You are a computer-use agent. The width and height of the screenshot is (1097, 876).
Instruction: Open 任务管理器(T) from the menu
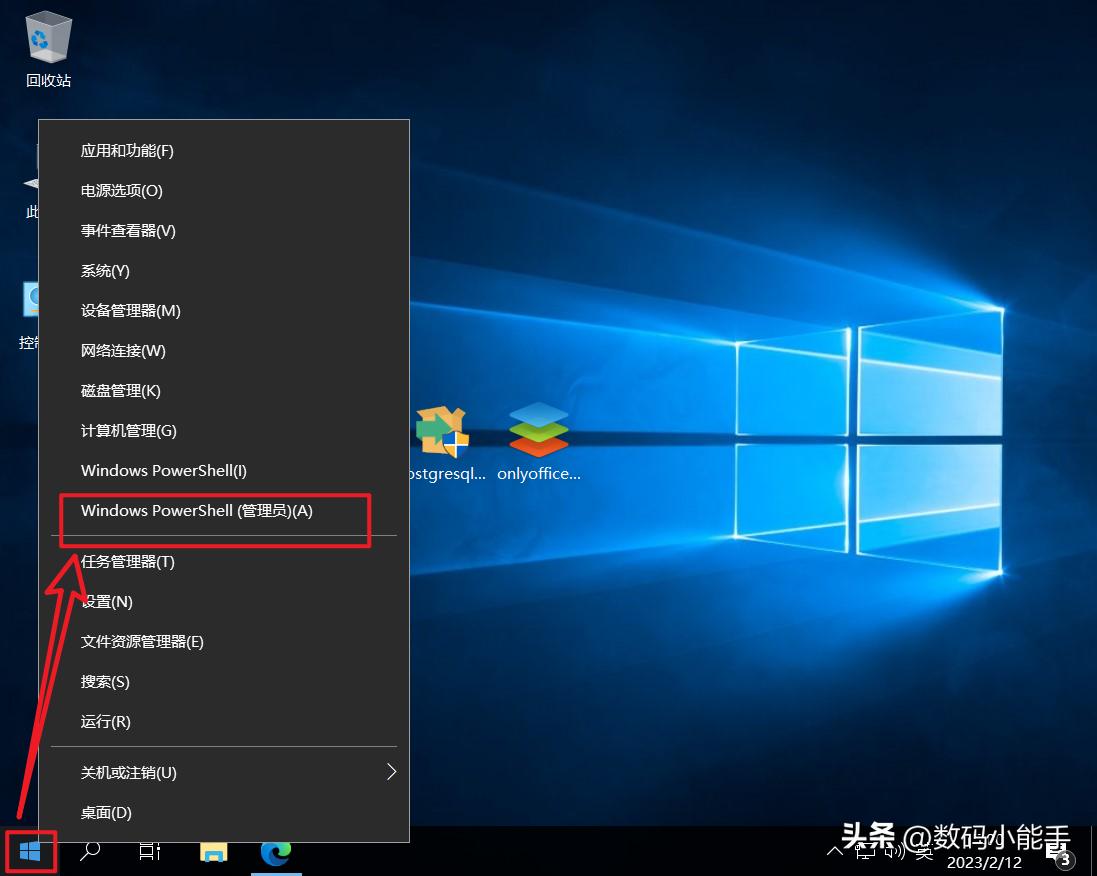[224, 561]
